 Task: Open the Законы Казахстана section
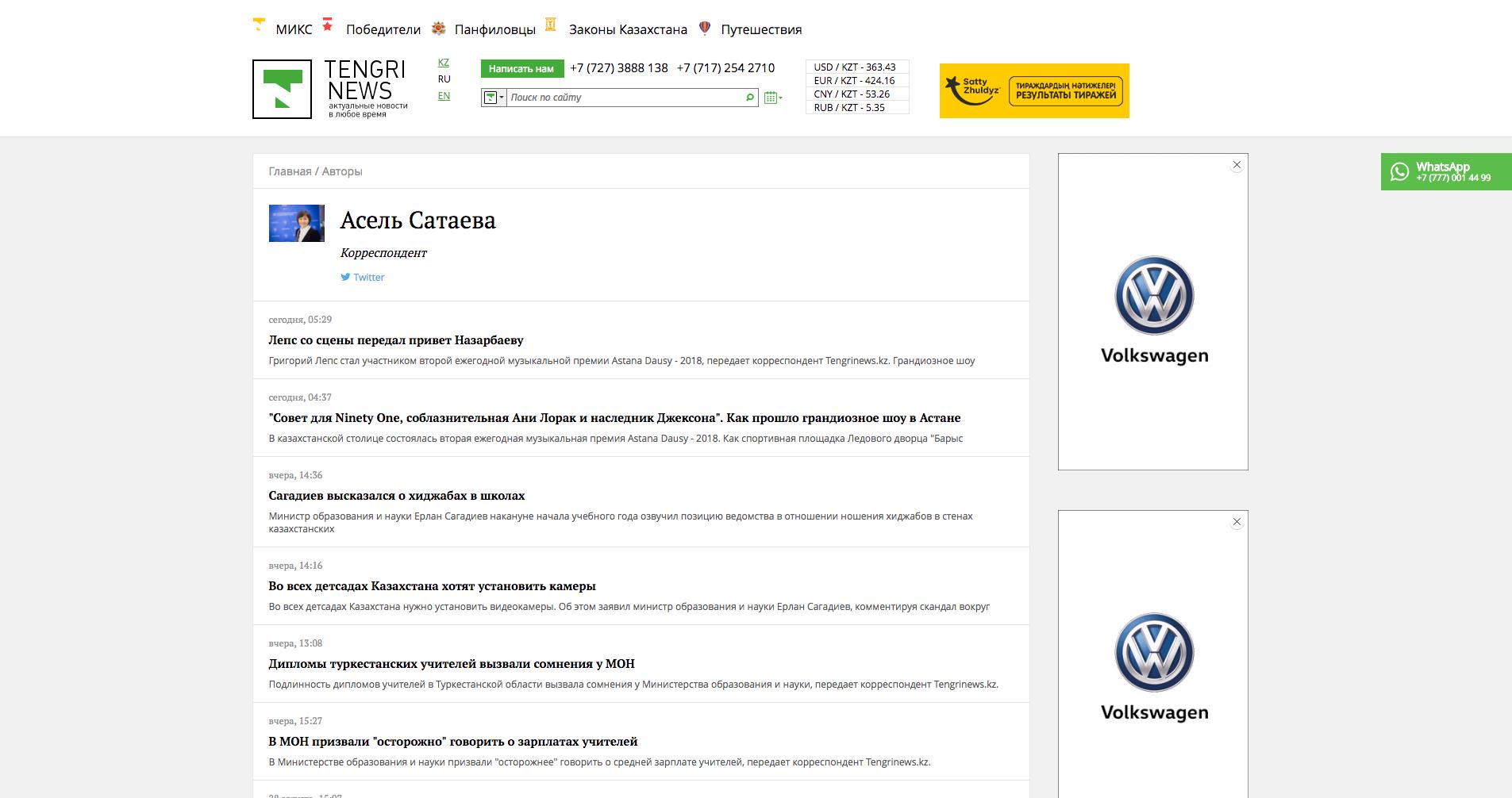(628, 29)
